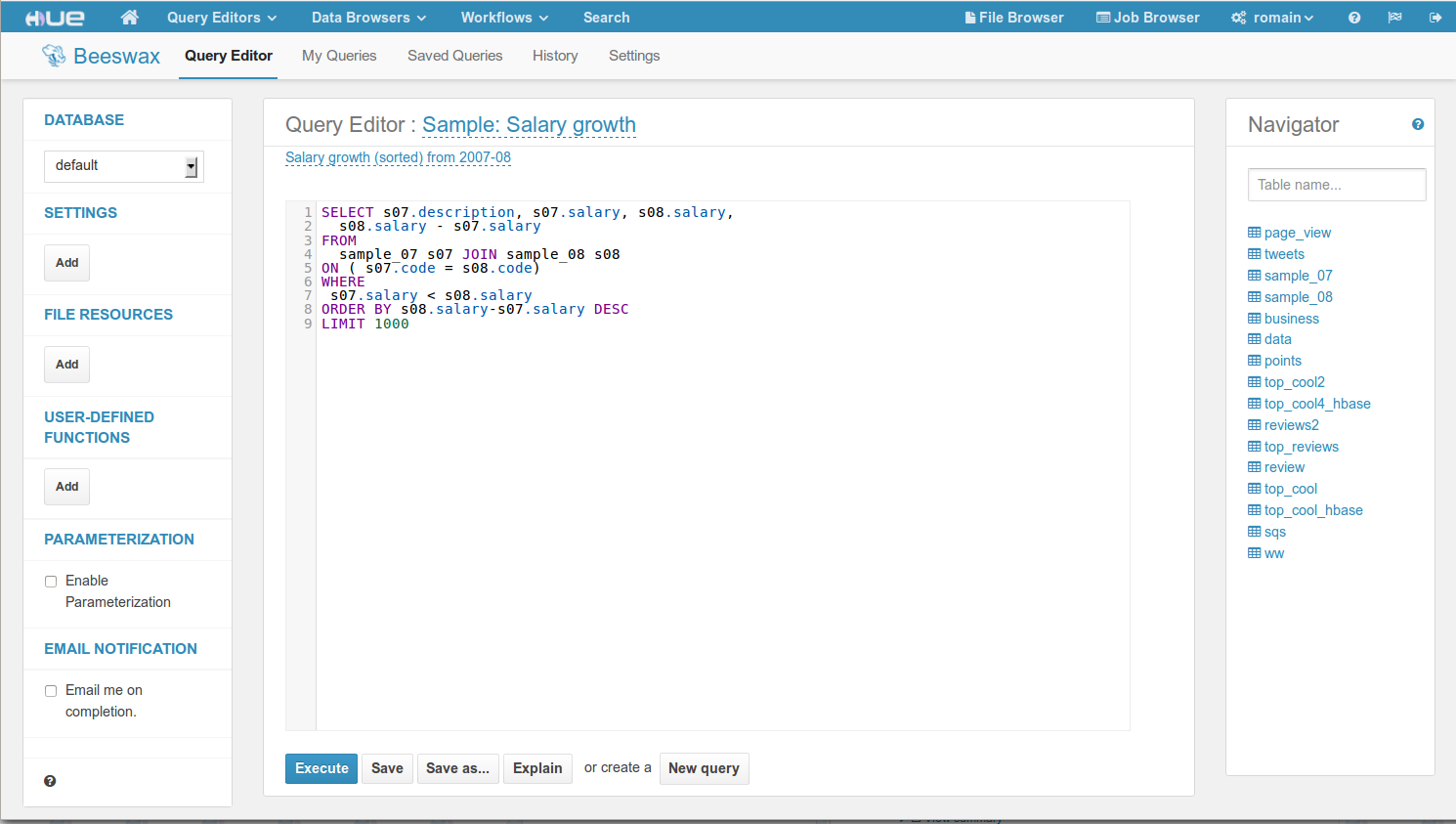The image size is (1456, 824).
Task: Click the sign out arrow icon
Action: pos(1435,18)
